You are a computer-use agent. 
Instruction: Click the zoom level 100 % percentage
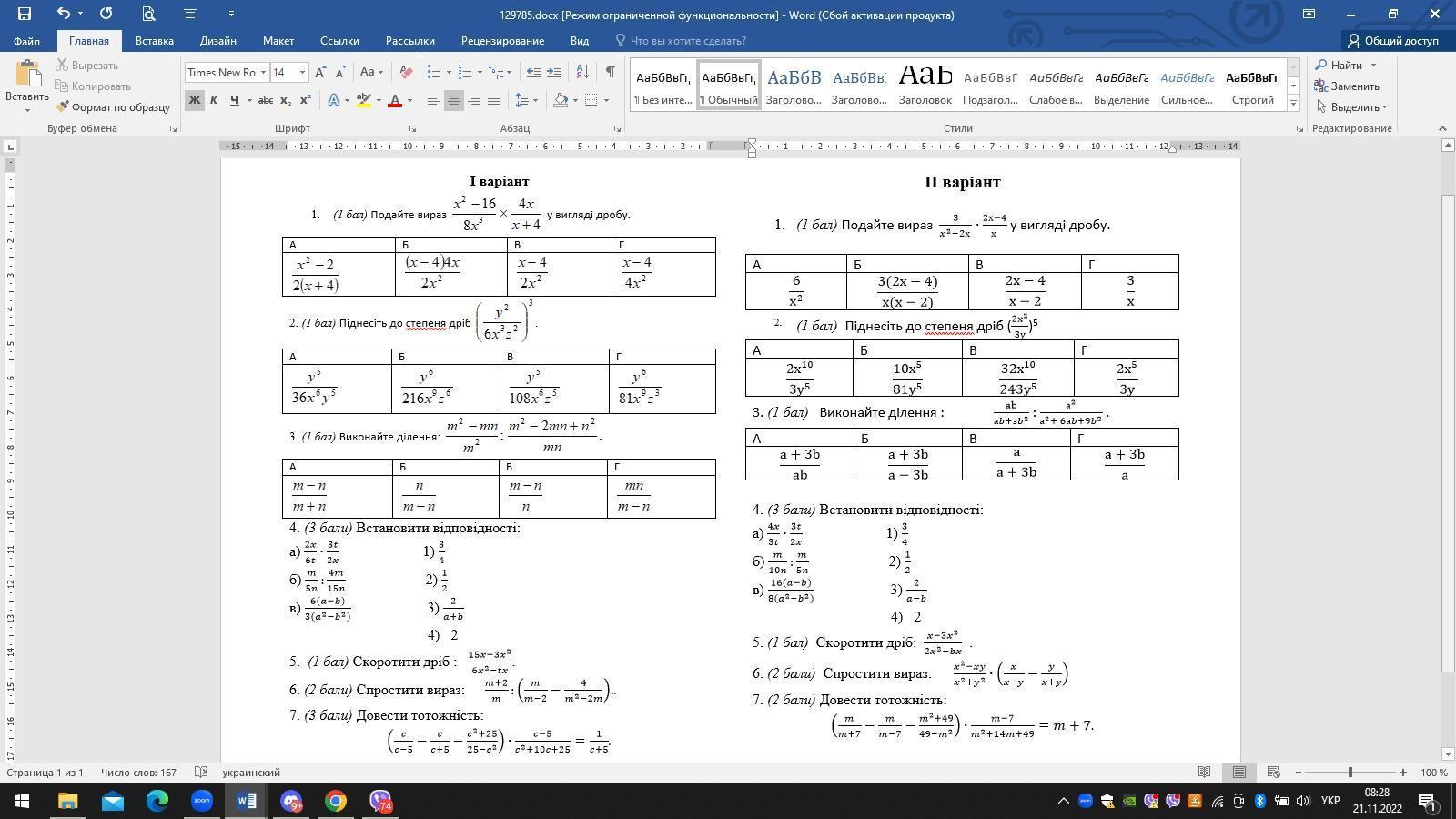(1434, 773)
